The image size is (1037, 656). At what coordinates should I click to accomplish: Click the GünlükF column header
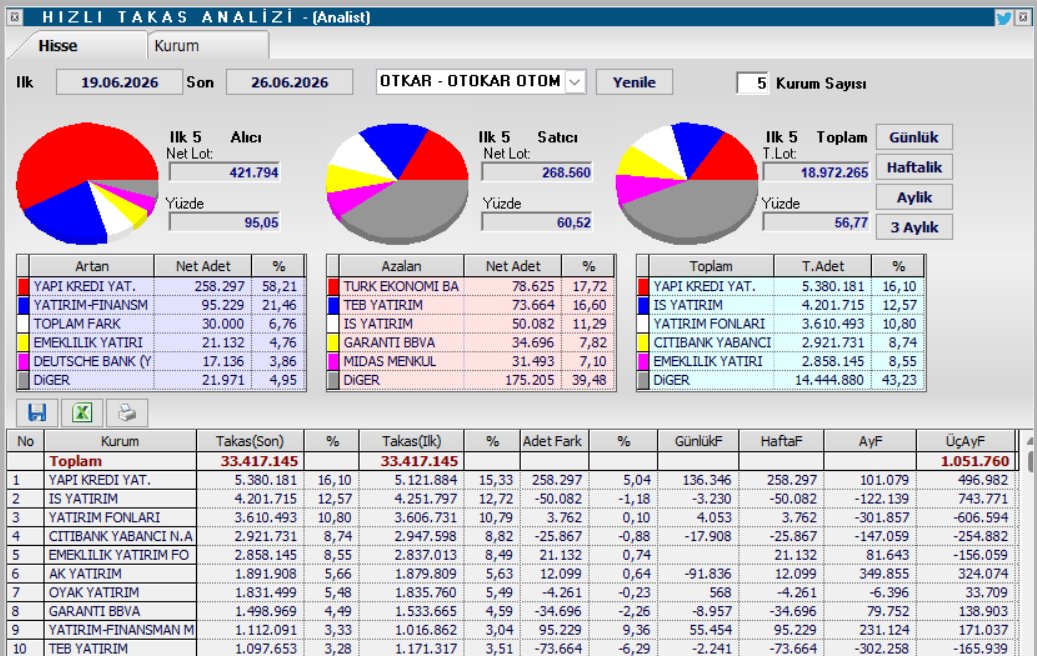click(698, 441)
